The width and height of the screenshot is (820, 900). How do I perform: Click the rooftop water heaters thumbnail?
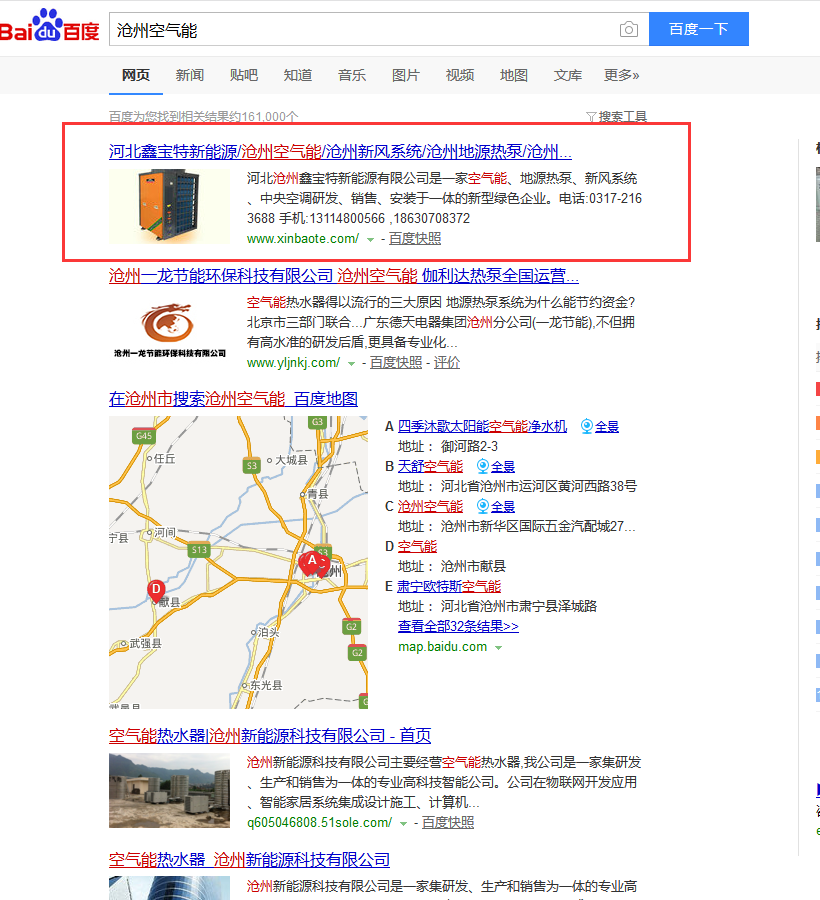click(169, 790)
